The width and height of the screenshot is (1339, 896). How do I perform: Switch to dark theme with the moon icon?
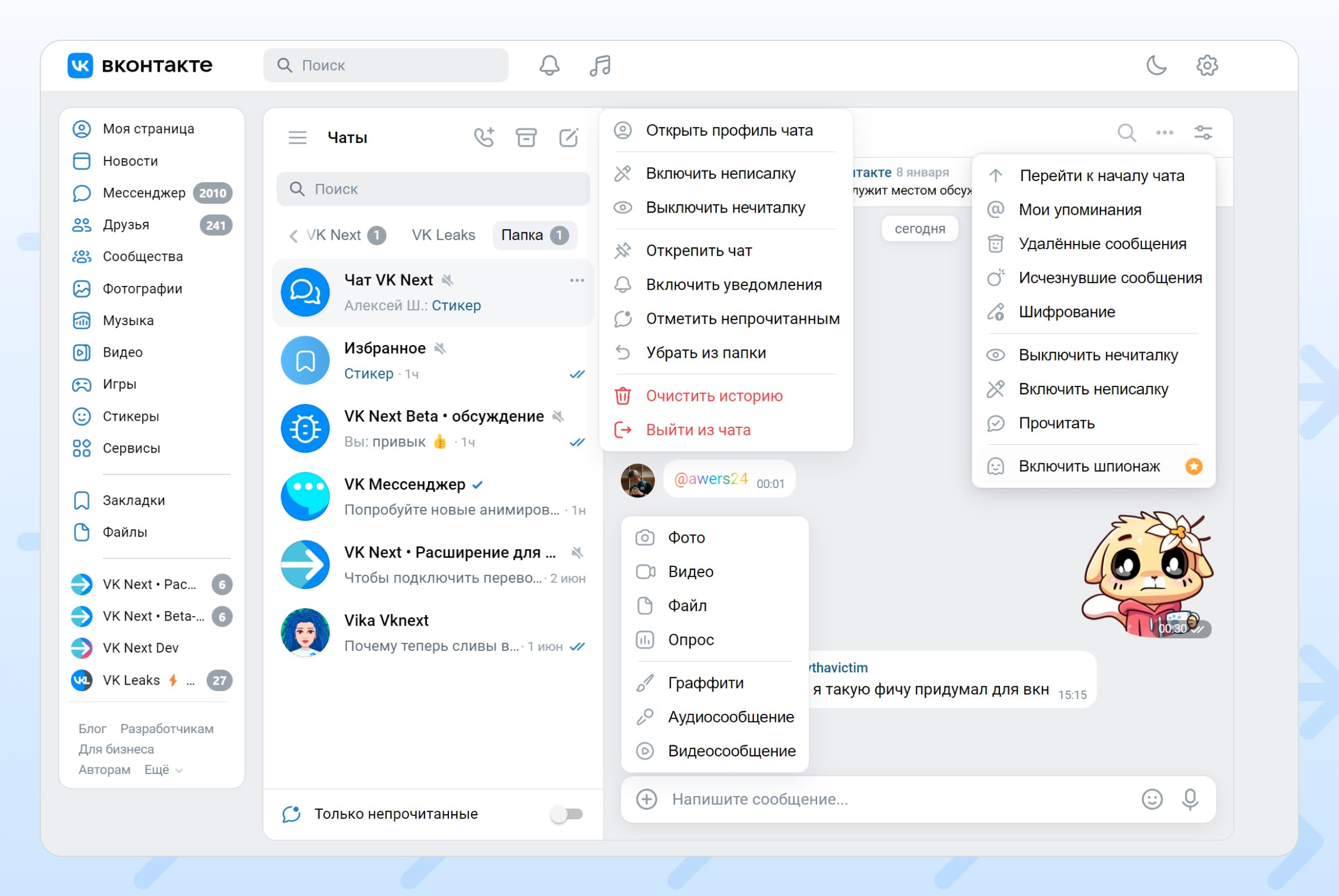(x=1156, y=65)
